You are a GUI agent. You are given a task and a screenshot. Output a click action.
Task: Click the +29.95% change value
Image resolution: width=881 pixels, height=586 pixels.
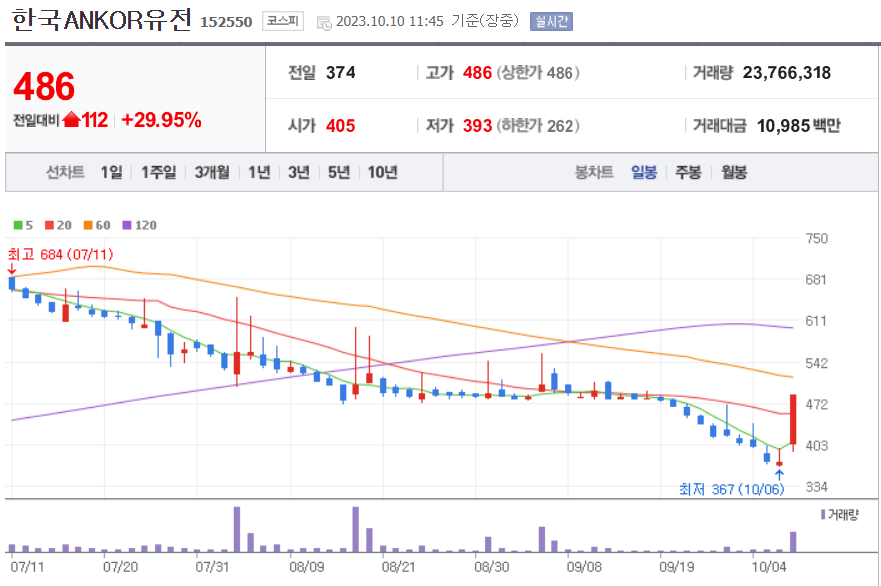click(x=161, y=120)
